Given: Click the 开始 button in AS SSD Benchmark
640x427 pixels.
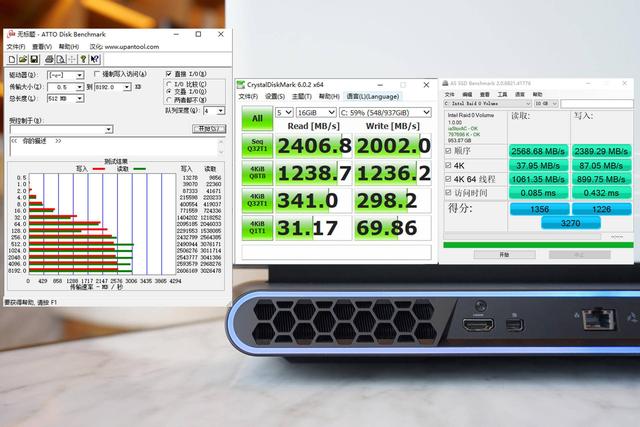Looking at the screenshot, I should [x=504, y=255].
